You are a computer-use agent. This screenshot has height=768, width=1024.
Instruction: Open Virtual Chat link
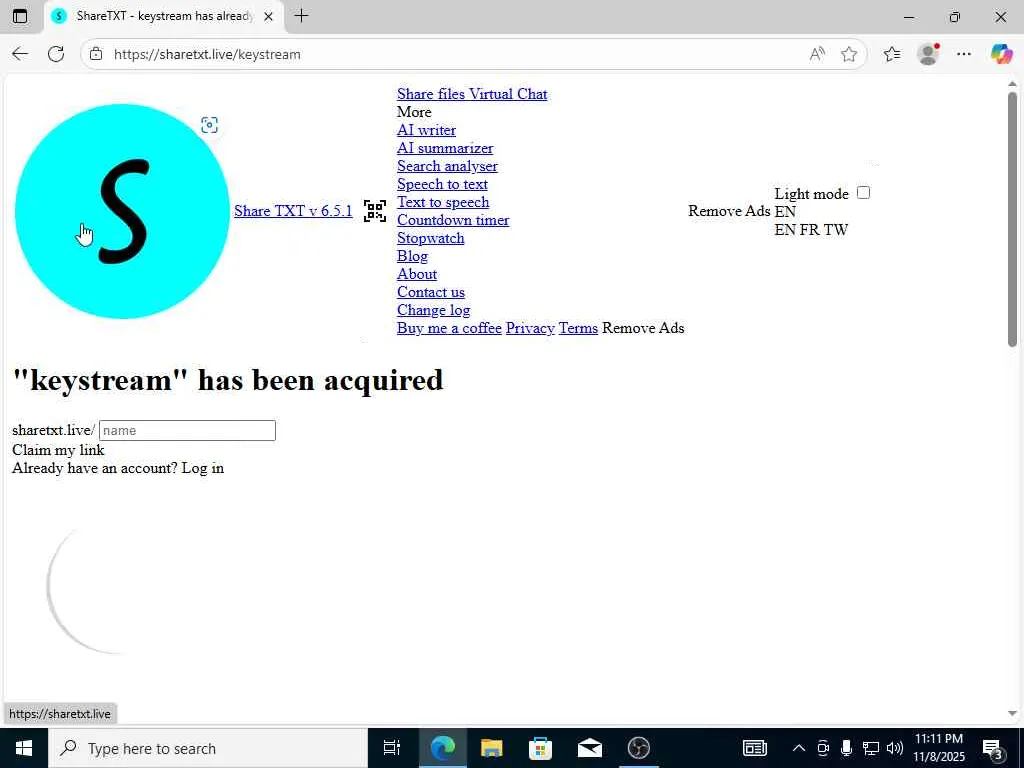[x=508, y=93]
